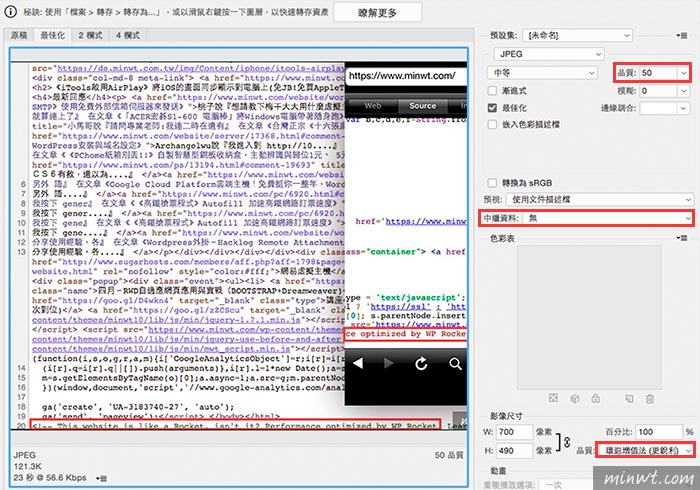Open the color table flyout menu icon
700x490 pixels.
coord(681,238)
